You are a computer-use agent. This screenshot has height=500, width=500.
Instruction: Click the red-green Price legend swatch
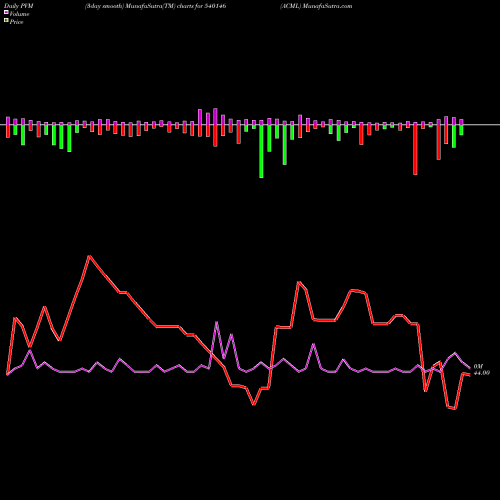point(6,20)
